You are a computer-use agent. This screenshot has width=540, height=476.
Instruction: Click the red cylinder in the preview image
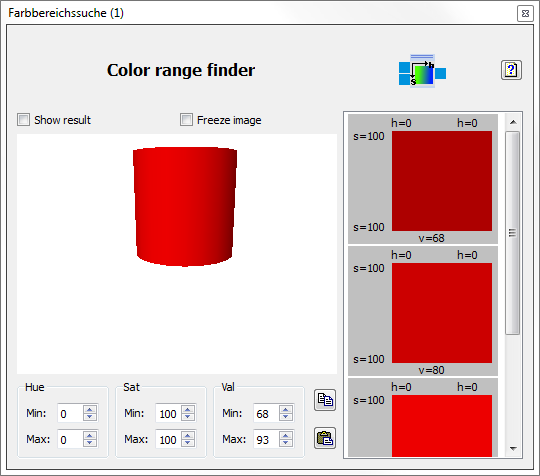(185, 207)
